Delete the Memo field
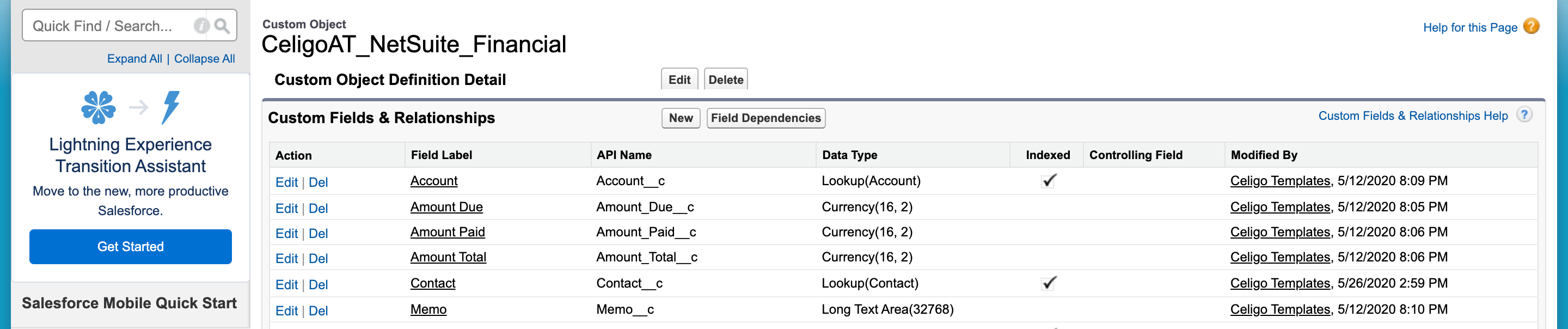This screenshot has height=329, width=1568. 318,310
